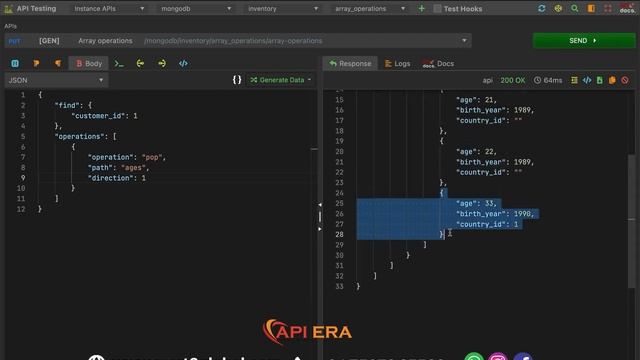
Task: Click the "age": 21 line in response
Action: (x=476, y=100)
